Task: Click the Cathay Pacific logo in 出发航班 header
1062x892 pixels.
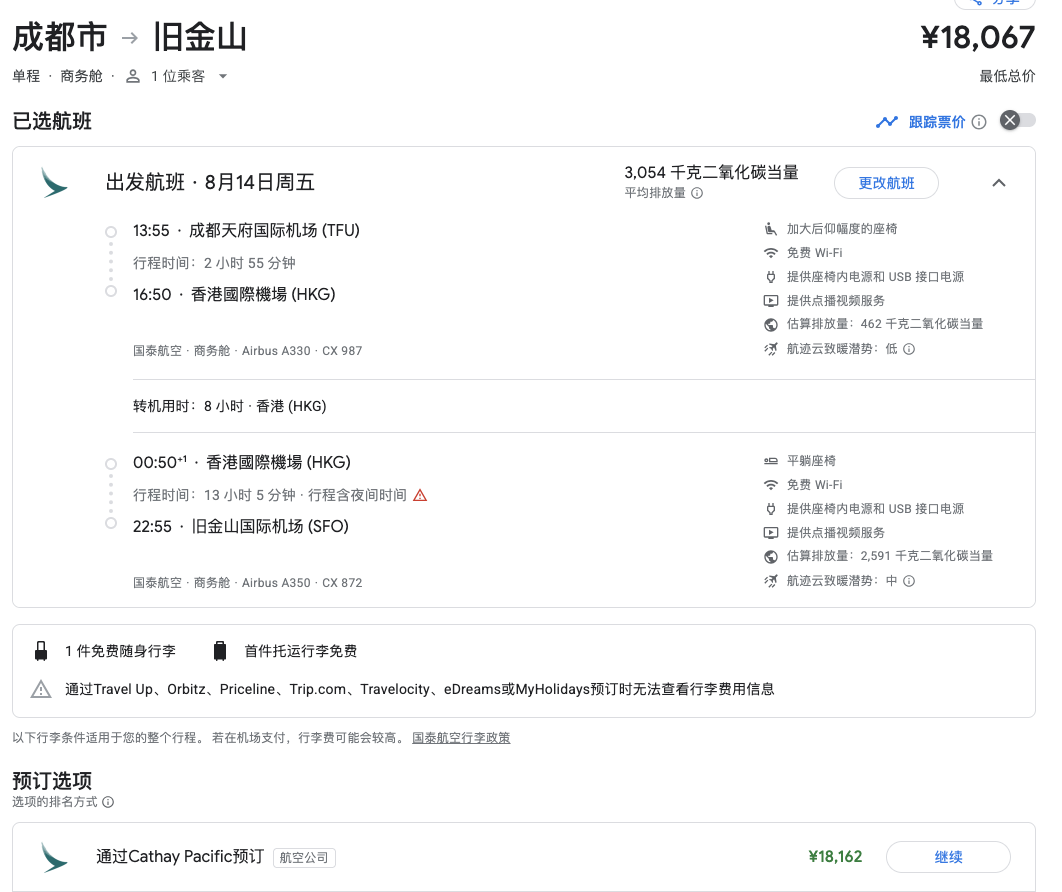Action: click(54, 182)
